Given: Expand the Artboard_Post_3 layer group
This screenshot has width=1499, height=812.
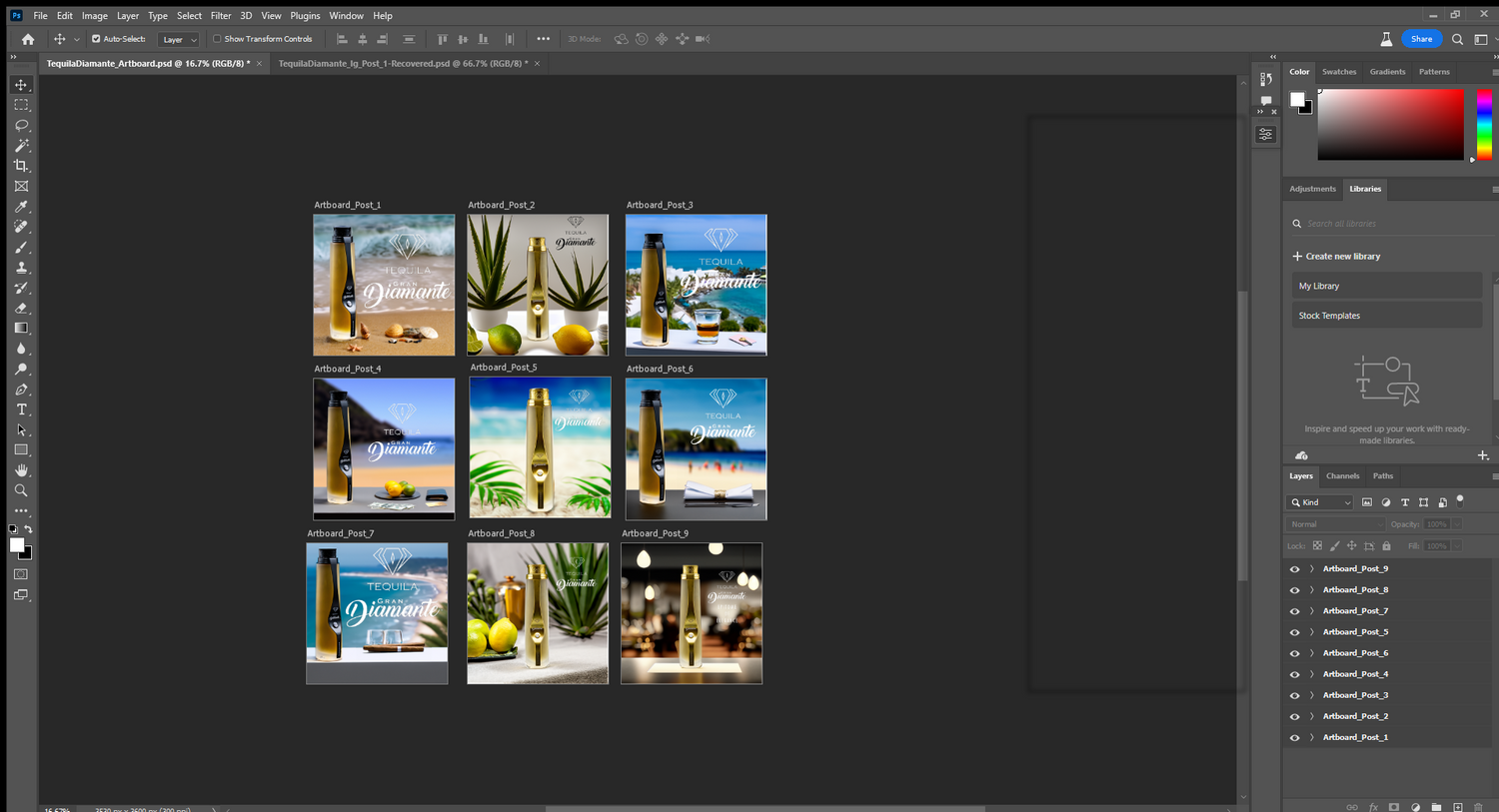Looking at the screenshot, I should tap(1312, 695).
